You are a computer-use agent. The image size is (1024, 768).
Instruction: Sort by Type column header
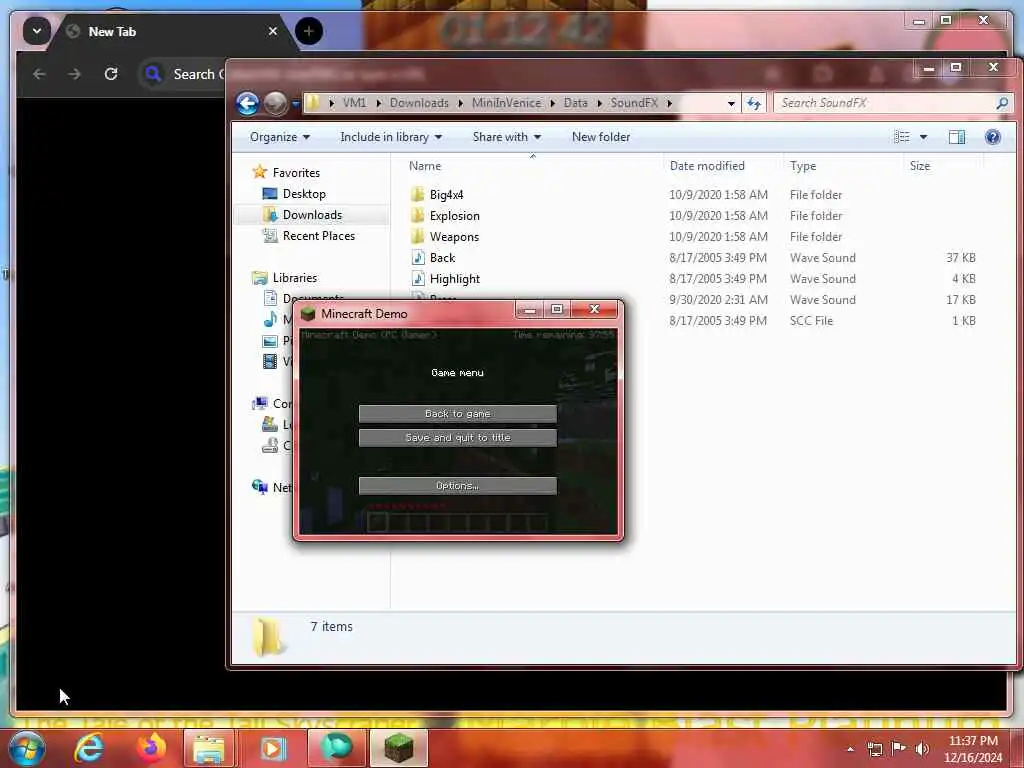[x=803, y=166]
